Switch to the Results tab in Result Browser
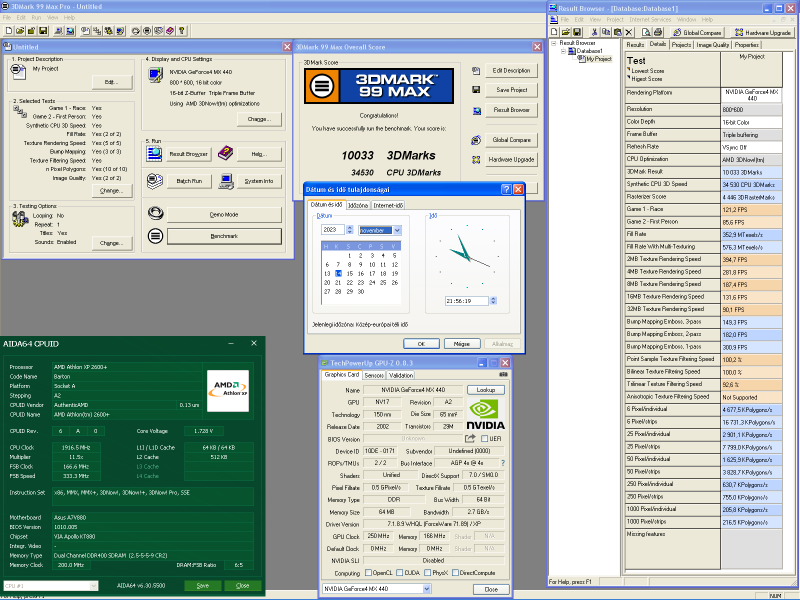Viewport: 800px width, 600px height. [635, 45]
